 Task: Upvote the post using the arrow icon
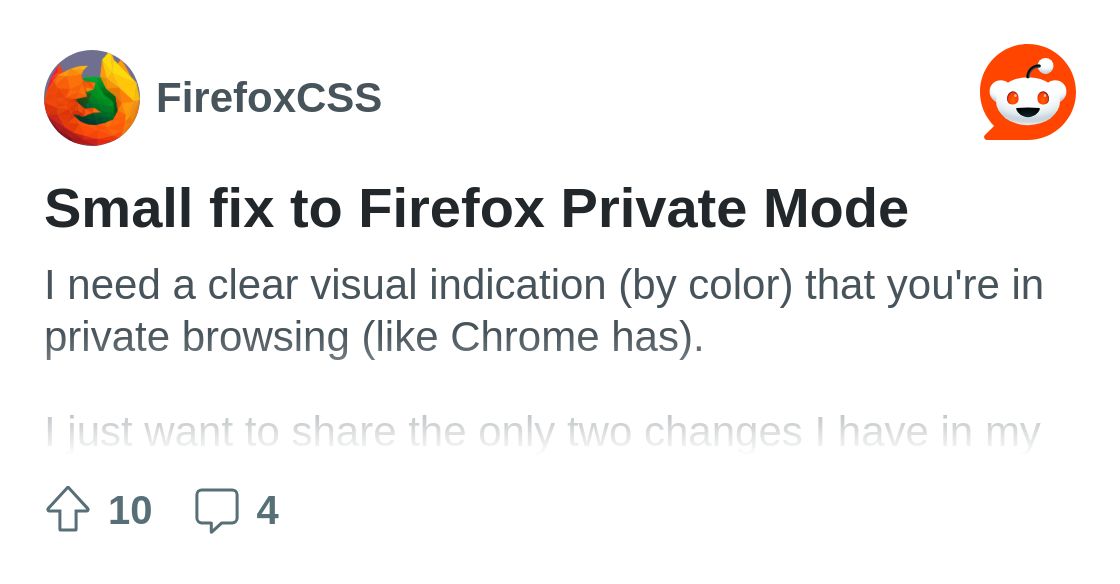click(x=68, y=509)
